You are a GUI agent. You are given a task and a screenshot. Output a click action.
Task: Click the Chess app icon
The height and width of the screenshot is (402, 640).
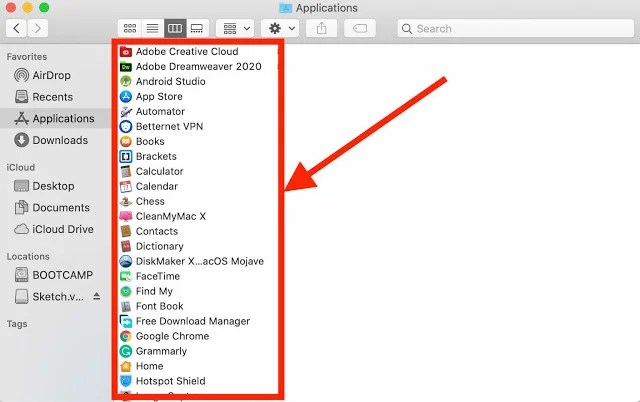[x=126, y=202]
